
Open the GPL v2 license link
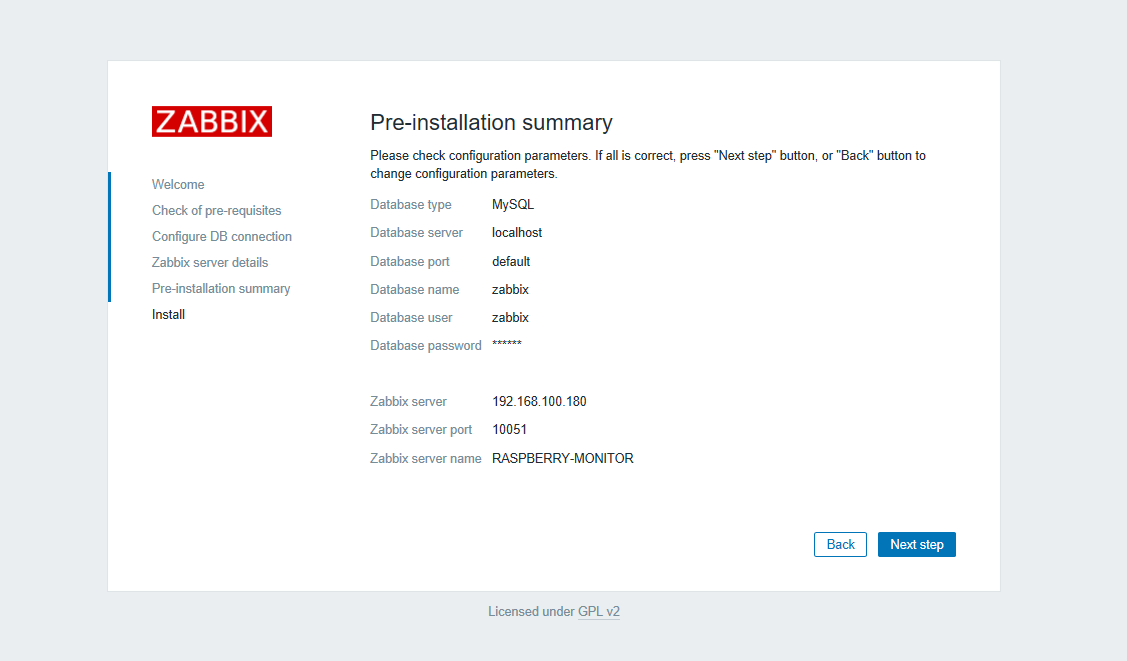(598, 611)
